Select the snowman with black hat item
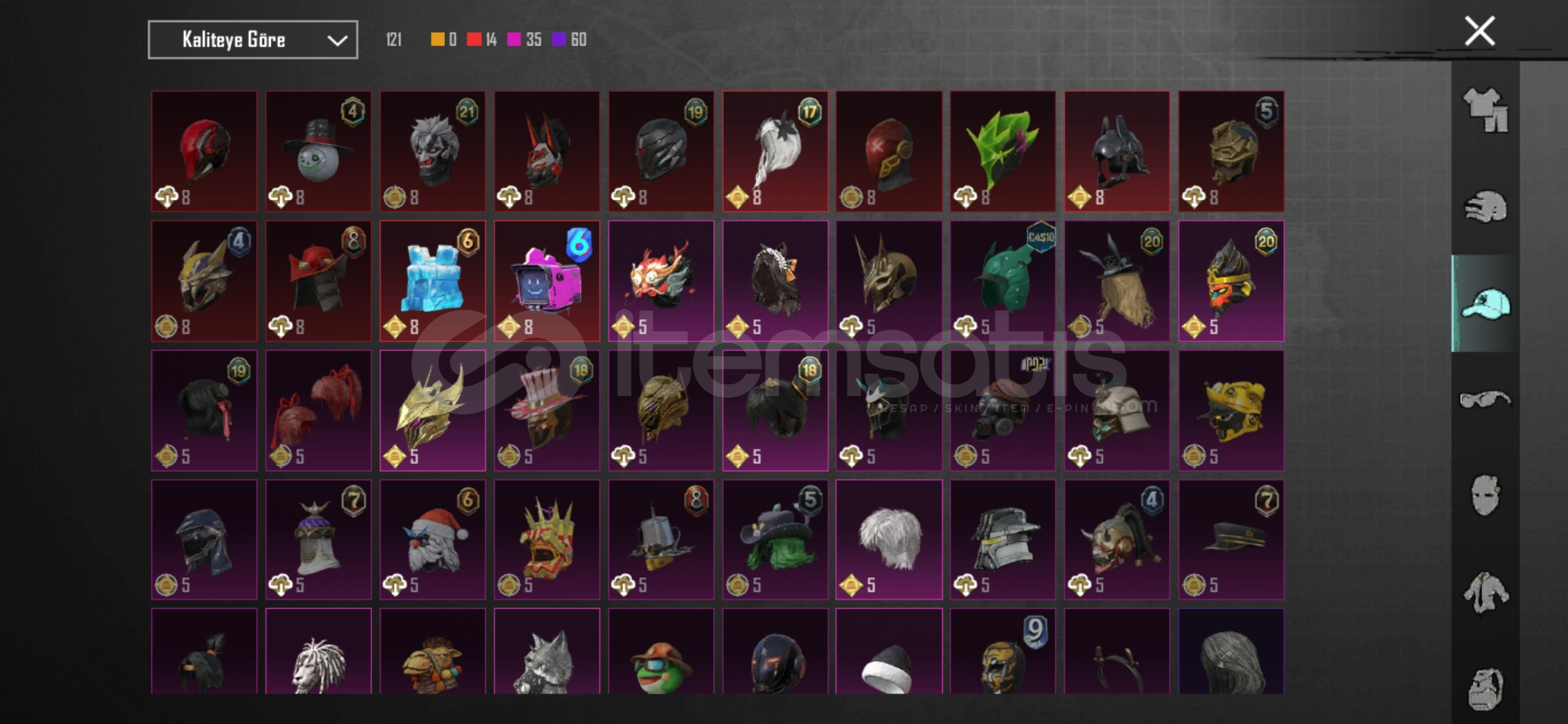This screenshot has width=1568, height=724. 318,152
